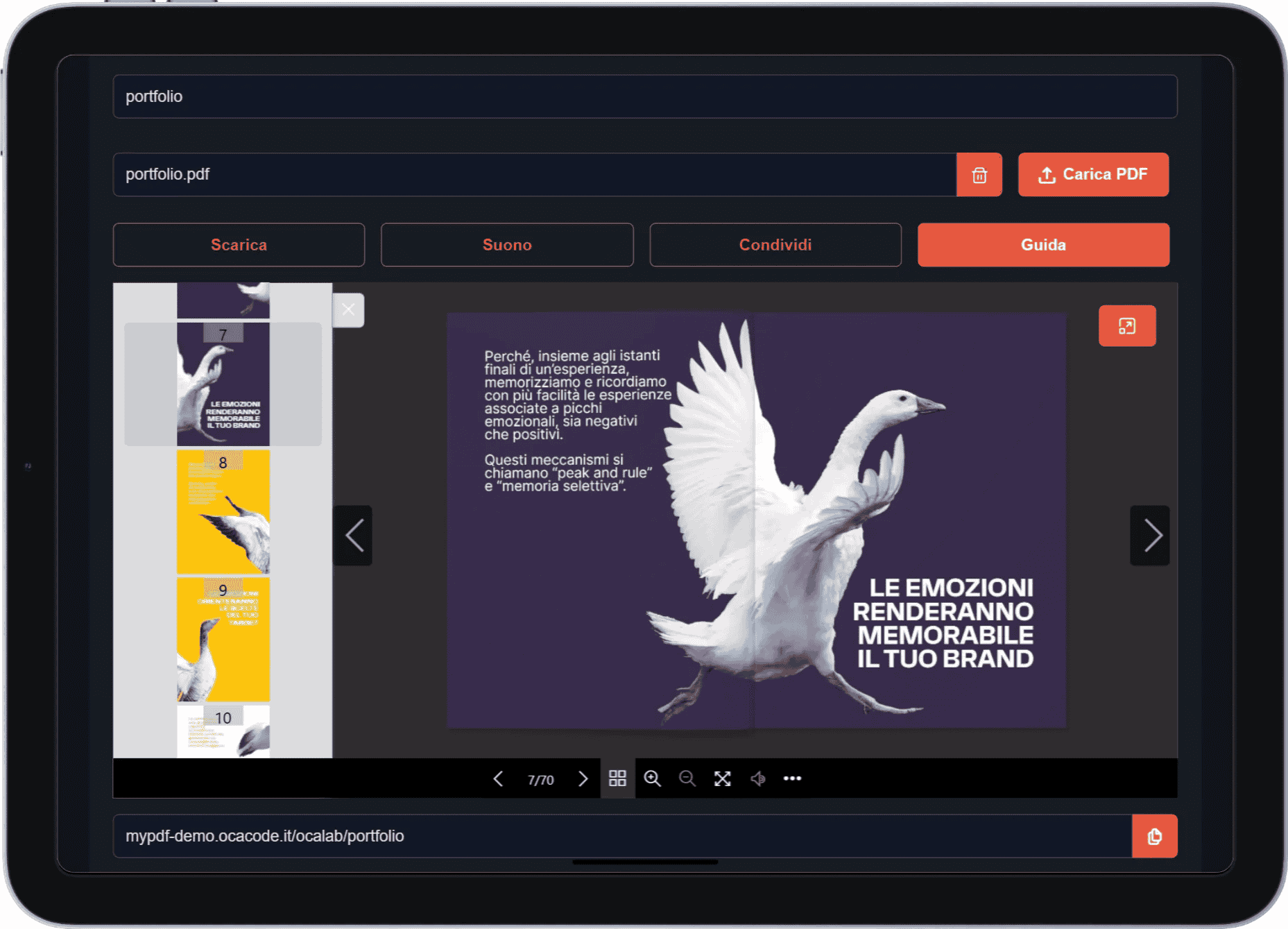Select page 7 thumbnail

pos(223,384)
